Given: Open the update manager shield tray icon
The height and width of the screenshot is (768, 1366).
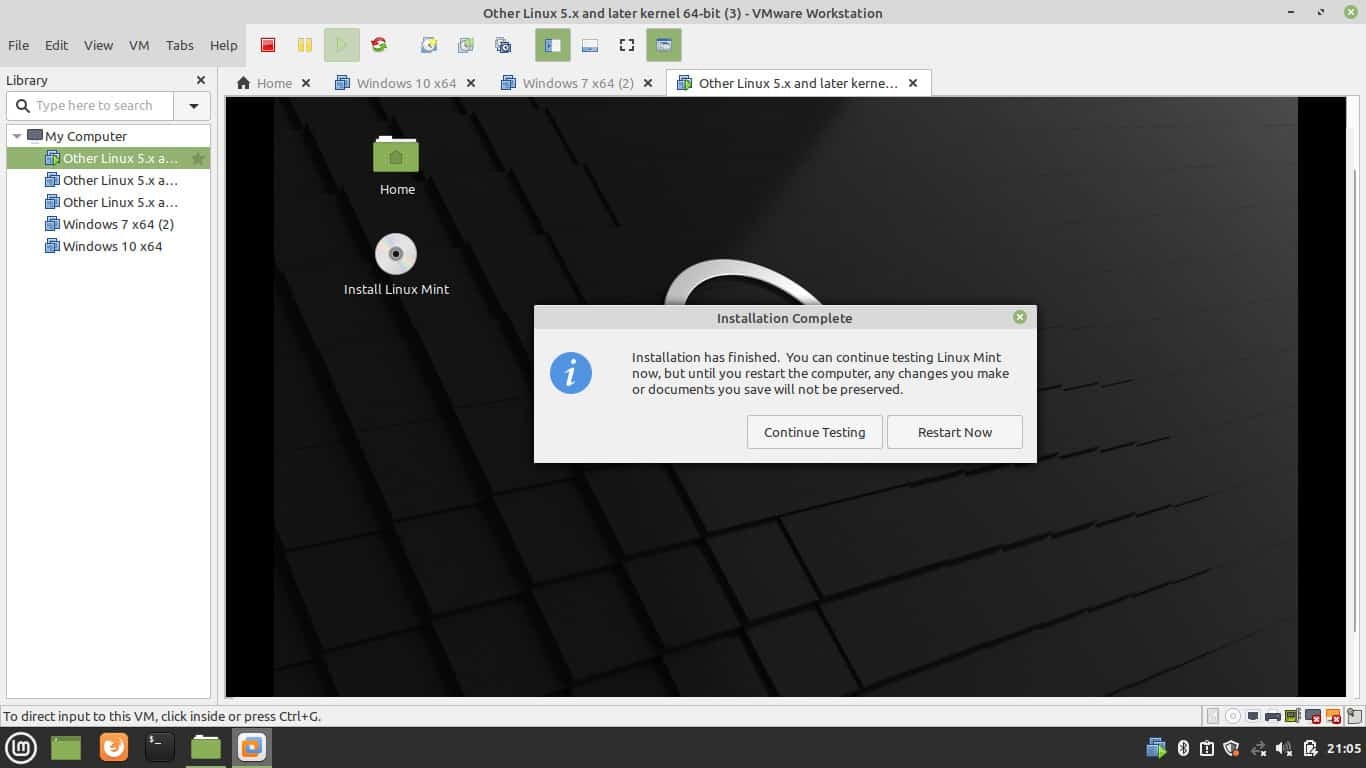Looking at the screenshot, I should coord(1232,748).
